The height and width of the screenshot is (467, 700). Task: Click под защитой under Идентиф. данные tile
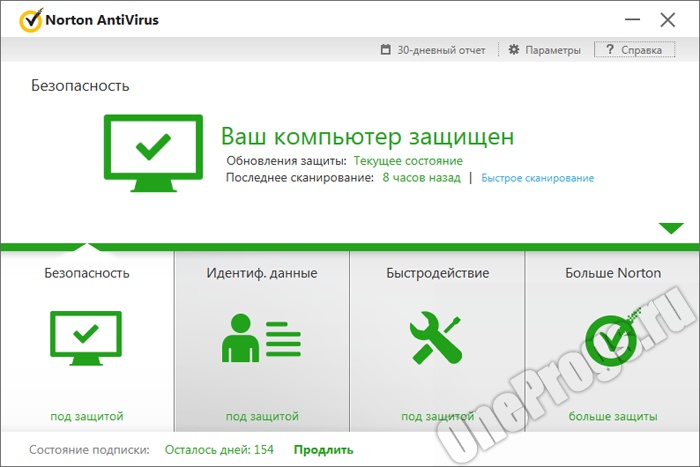point(262,416)
